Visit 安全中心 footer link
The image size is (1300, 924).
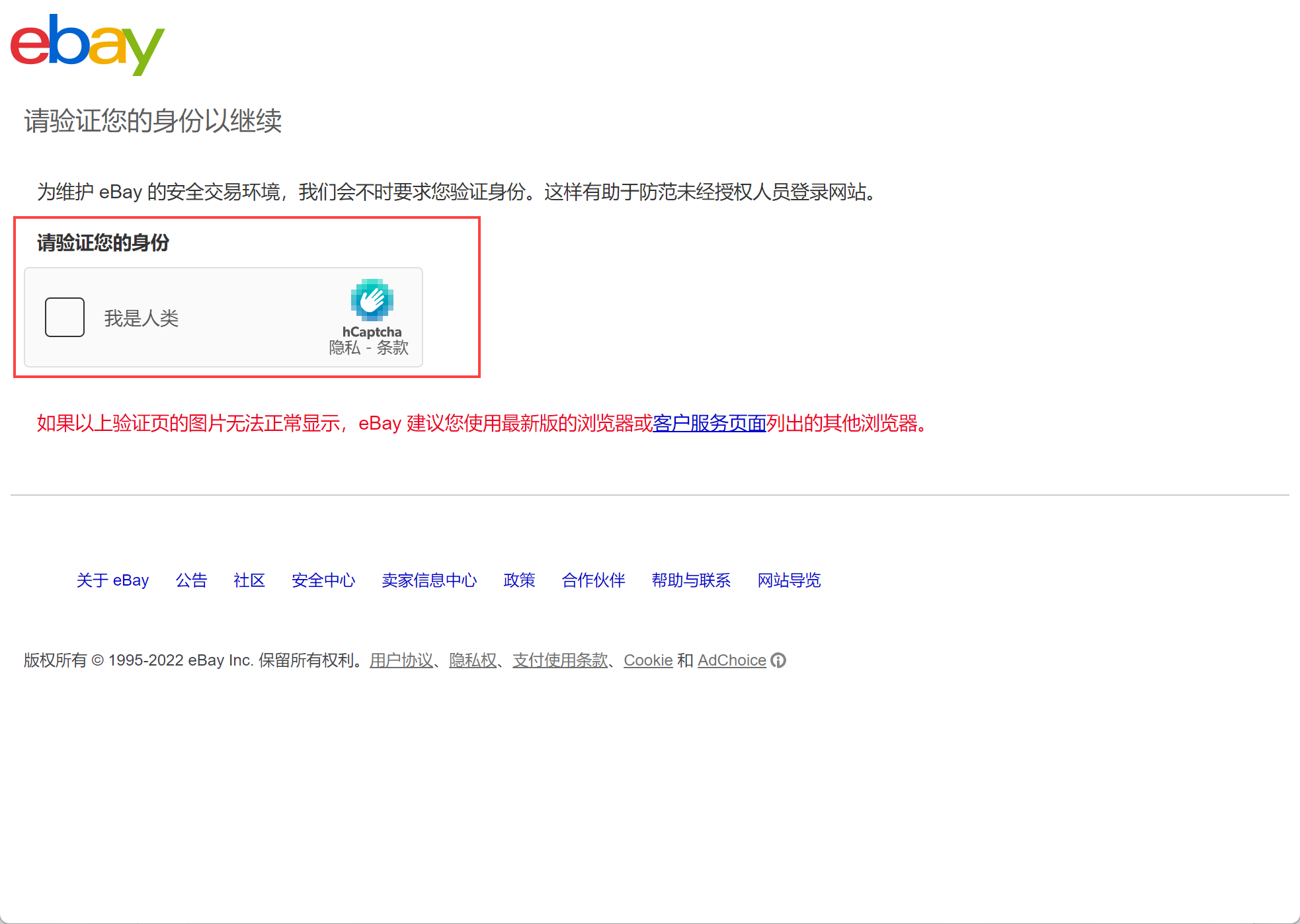(x=323, y=580)
